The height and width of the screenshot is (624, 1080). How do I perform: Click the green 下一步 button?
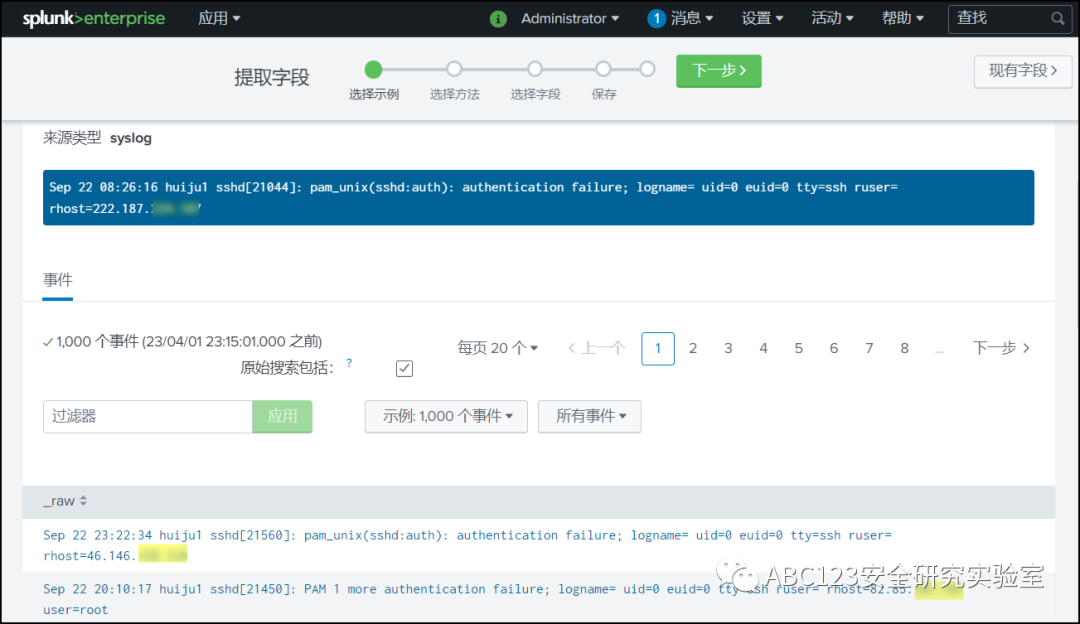718,71
